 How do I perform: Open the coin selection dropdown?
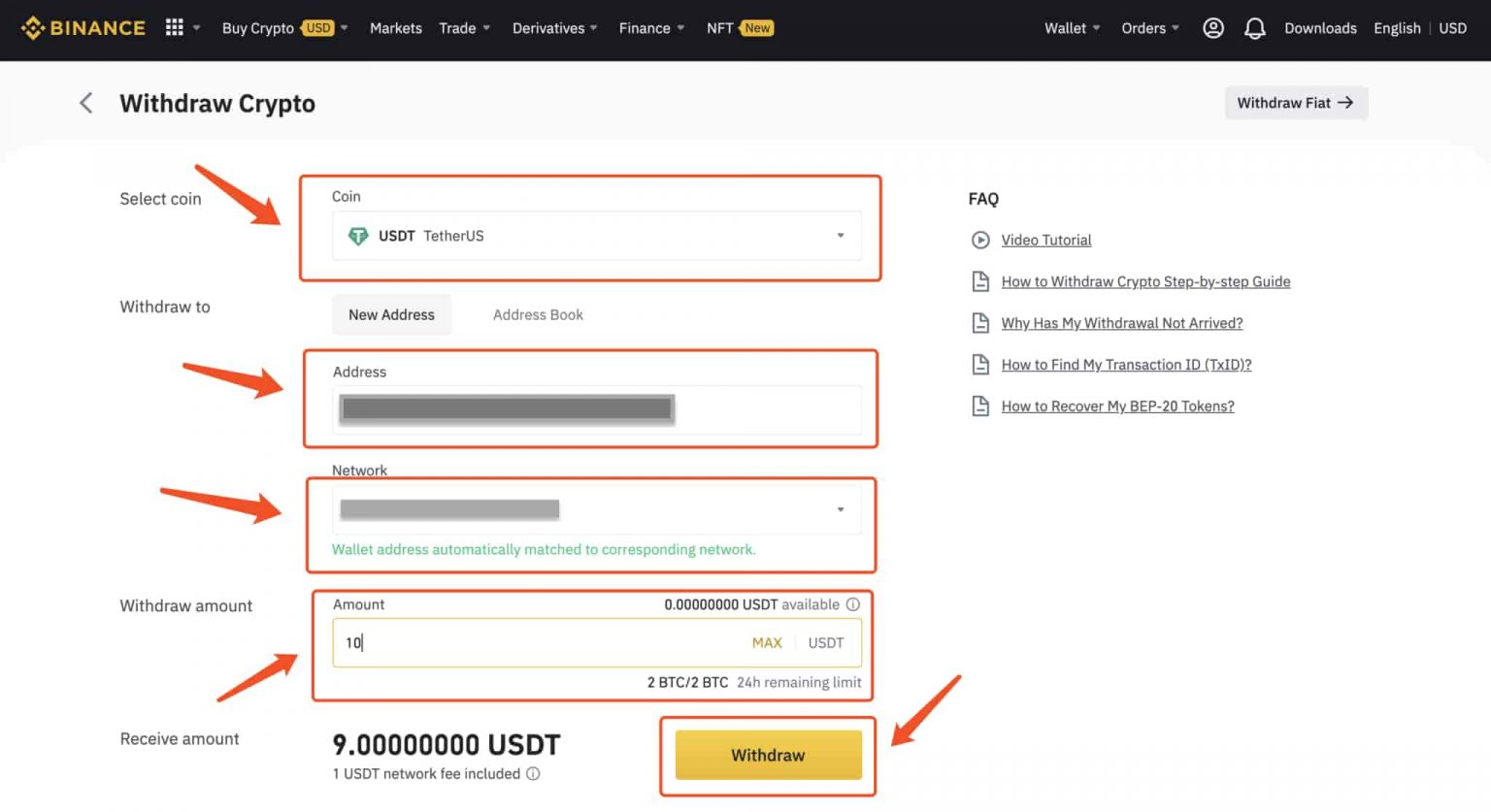pos(840,236)
